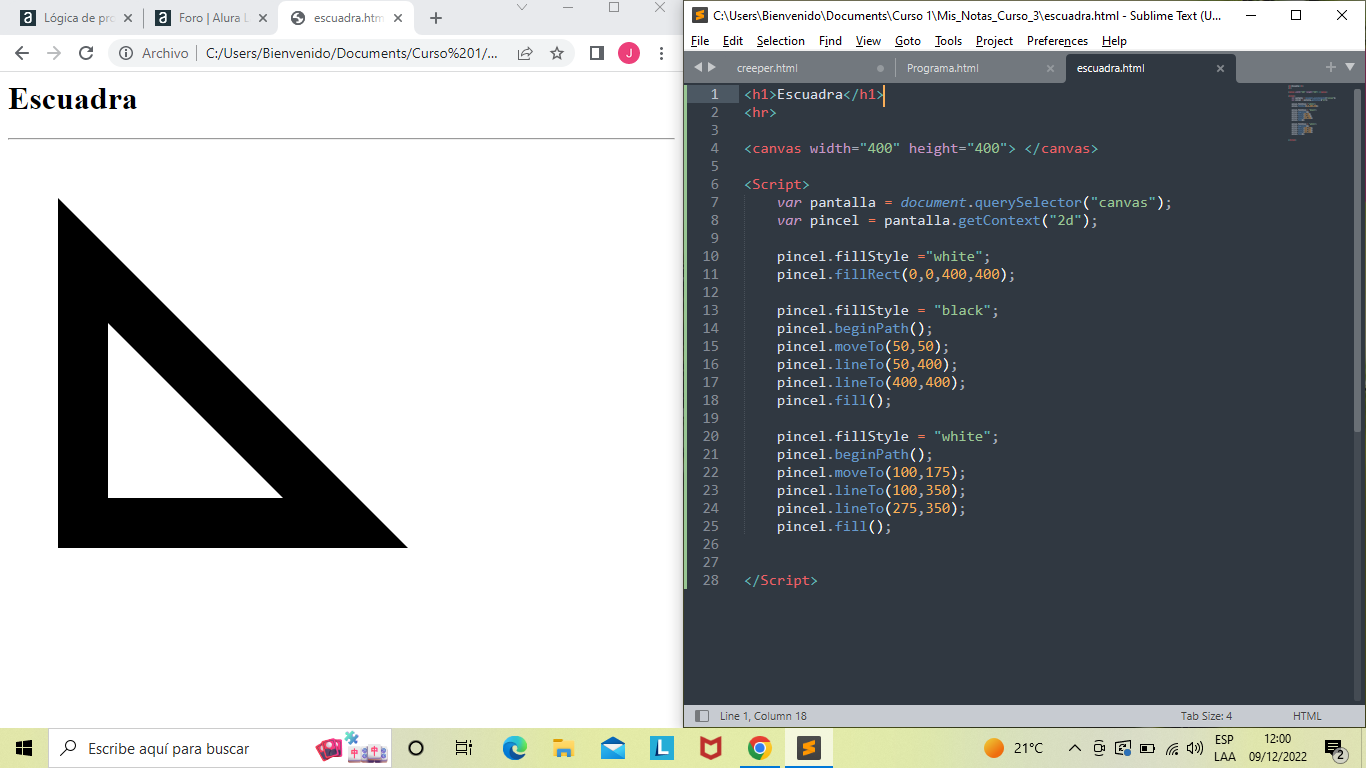
Task: Close Programa.html tab in Sublime
Action: pos(1050,69)
